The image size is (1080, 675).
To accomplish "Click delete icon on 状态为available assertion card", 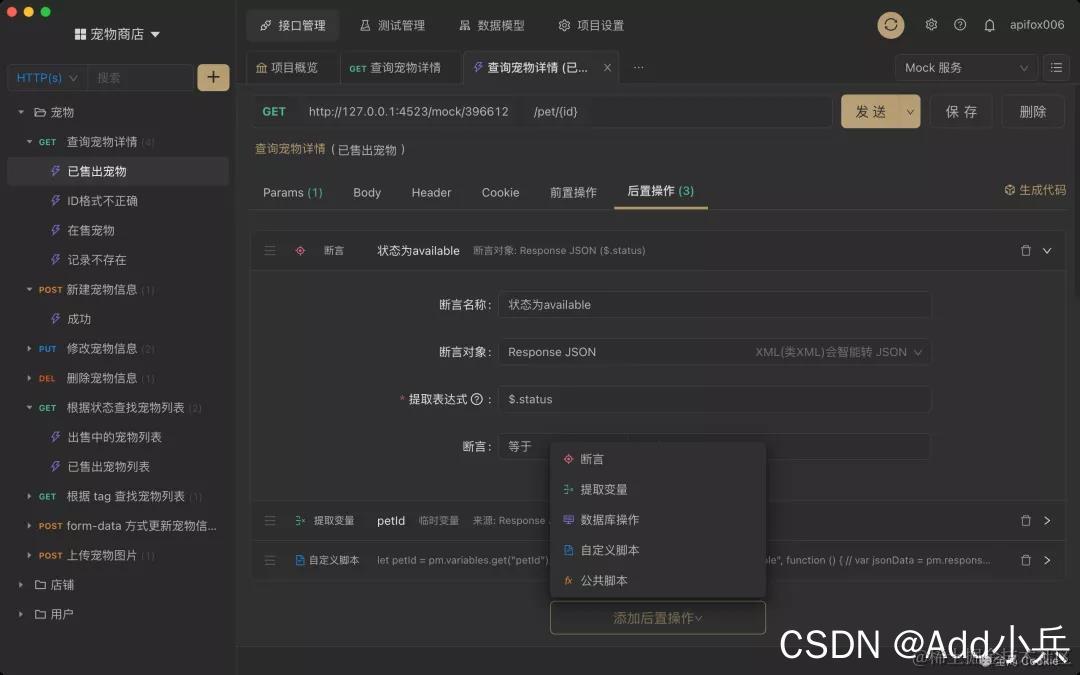I will click(x=1024, y=251).
